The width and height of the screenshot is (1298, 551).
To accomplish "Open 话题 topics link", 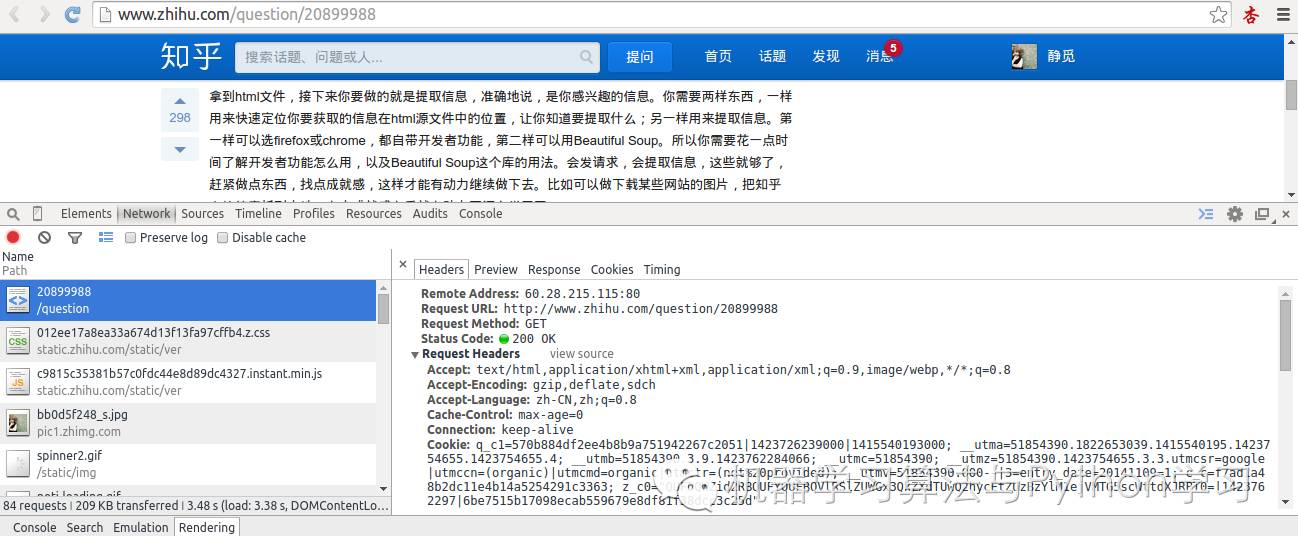I will click(x=772, y=57).
